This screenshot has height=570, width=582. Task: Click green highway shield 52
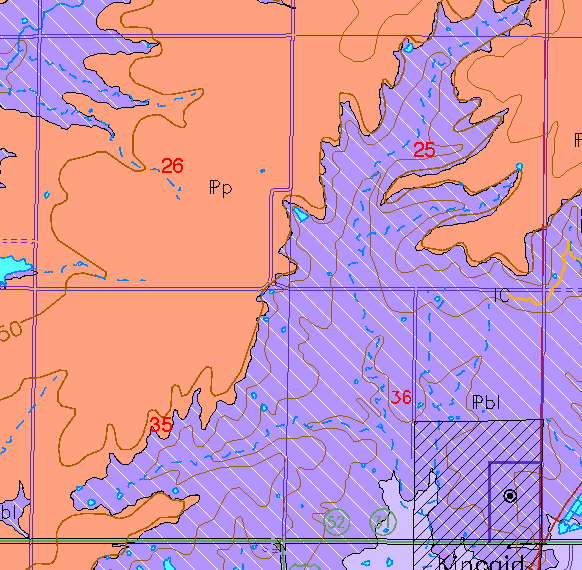(337, 522)
